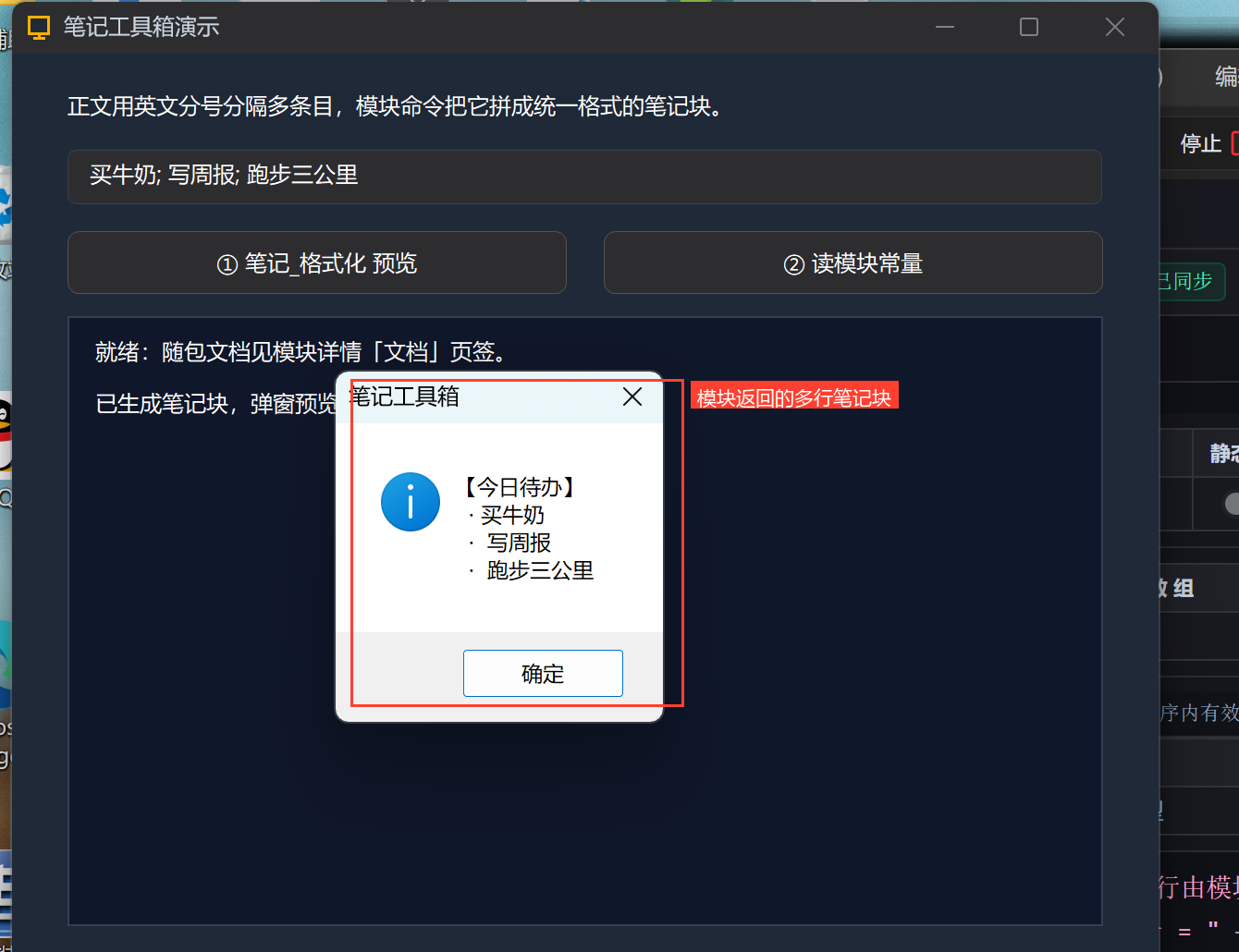Click the 笔记工具箱演示 window title text
The image size is (1239, 952).
point(141,27)
